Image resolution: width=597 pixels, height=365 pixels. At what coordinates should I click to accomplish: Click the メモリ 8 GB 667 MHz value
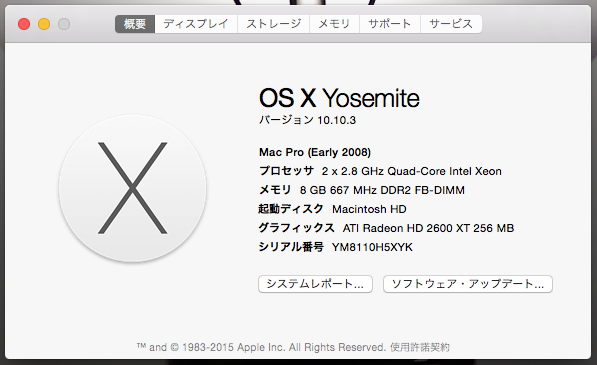(x=382, y=190)
